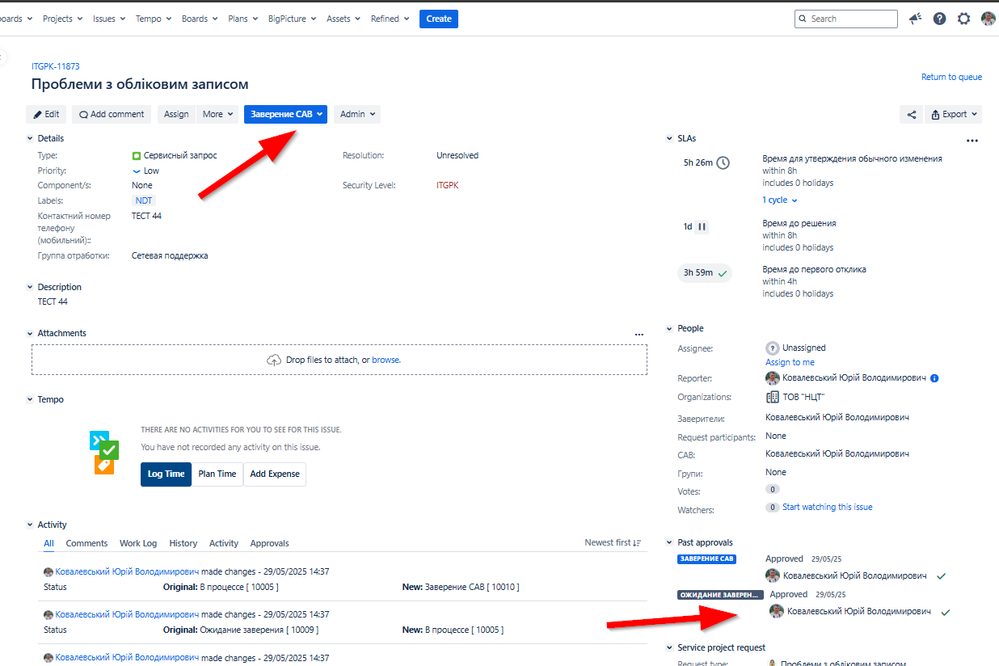The width and height of the screenshot is (999, 666).
Task: Switch to the Approvals tab
Action: (270, 544)
